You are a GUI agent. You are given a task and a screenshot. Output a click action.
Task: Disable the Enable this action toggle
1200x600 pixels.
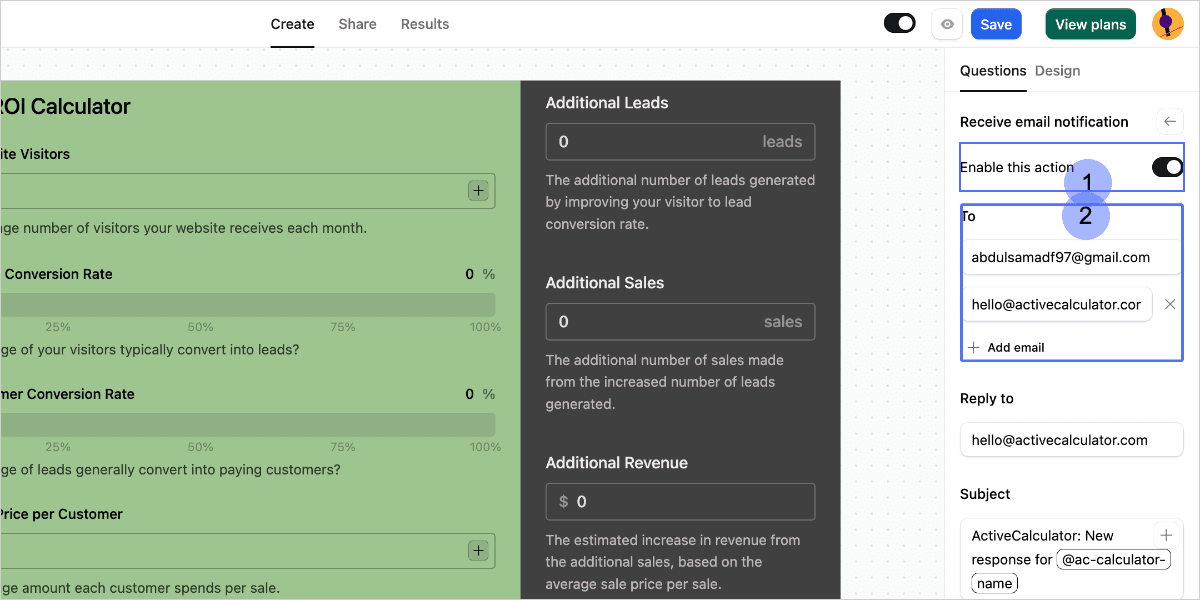[x=1167, y=167]
